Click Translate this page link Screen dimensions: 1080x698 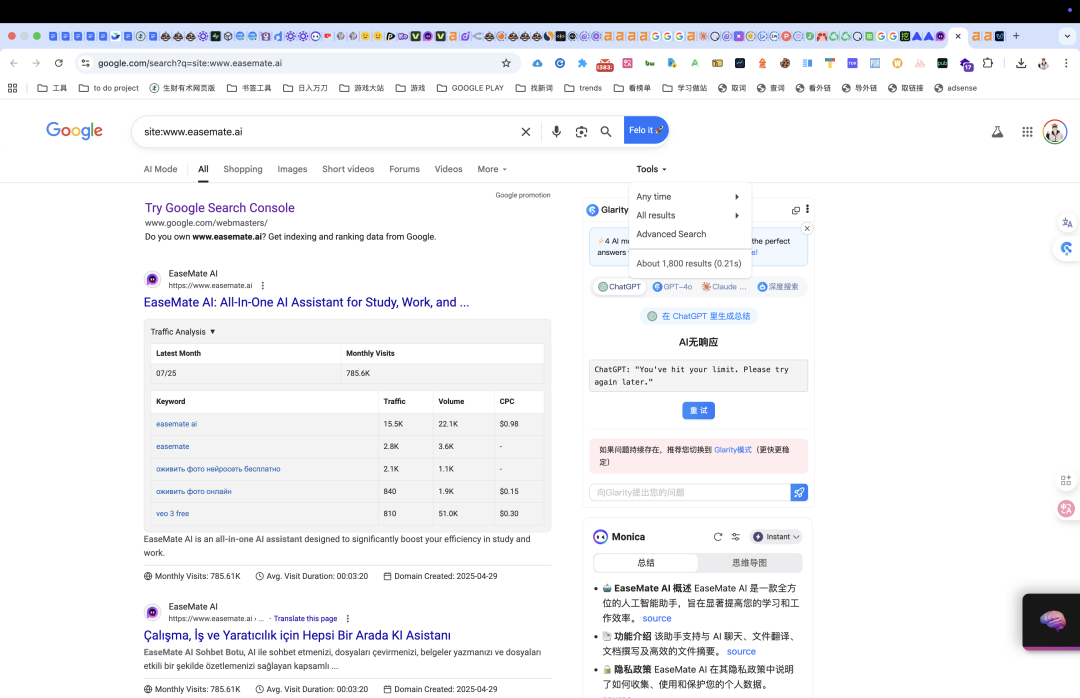click(x=305, y=619)
